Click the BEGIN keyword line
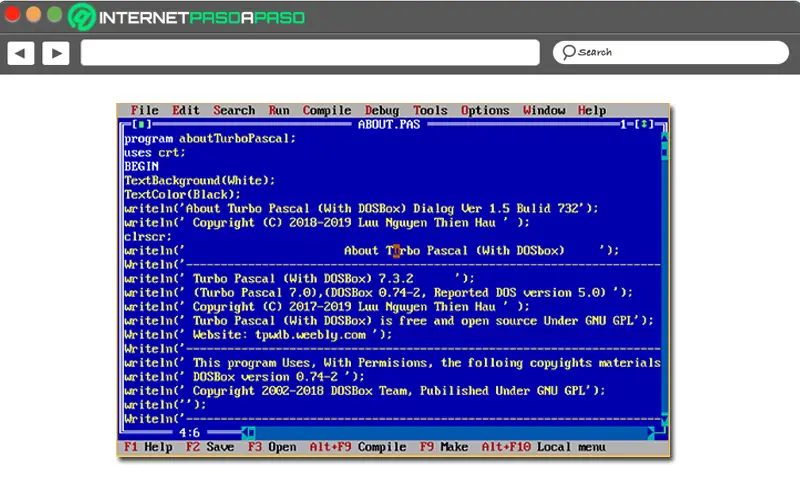 (141, 166)
